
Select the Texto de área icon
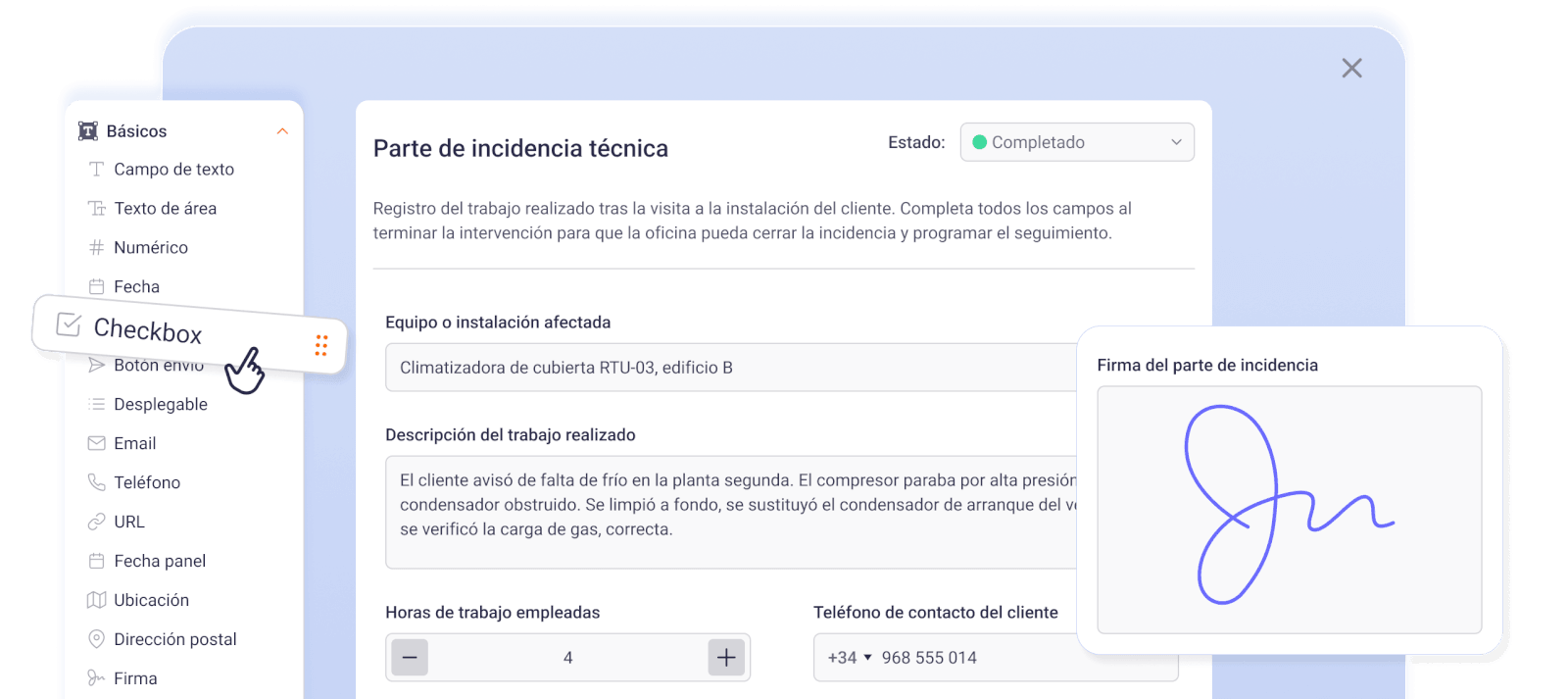pyautogui.click(x=96, y=209)
